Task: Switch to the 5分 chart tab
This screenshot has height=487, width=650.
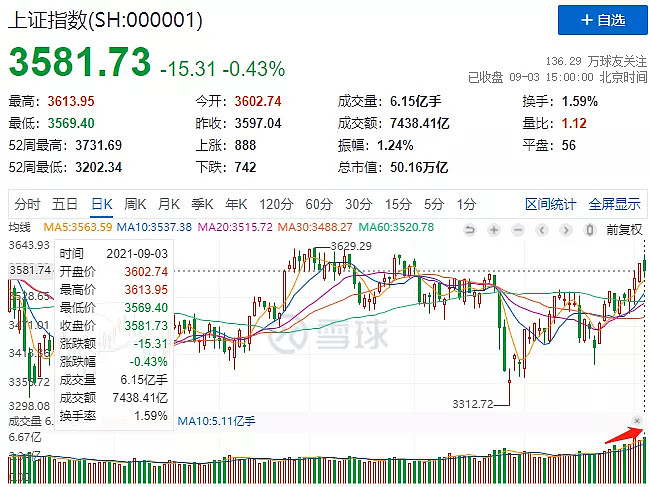Action: (x=434, y=204)
